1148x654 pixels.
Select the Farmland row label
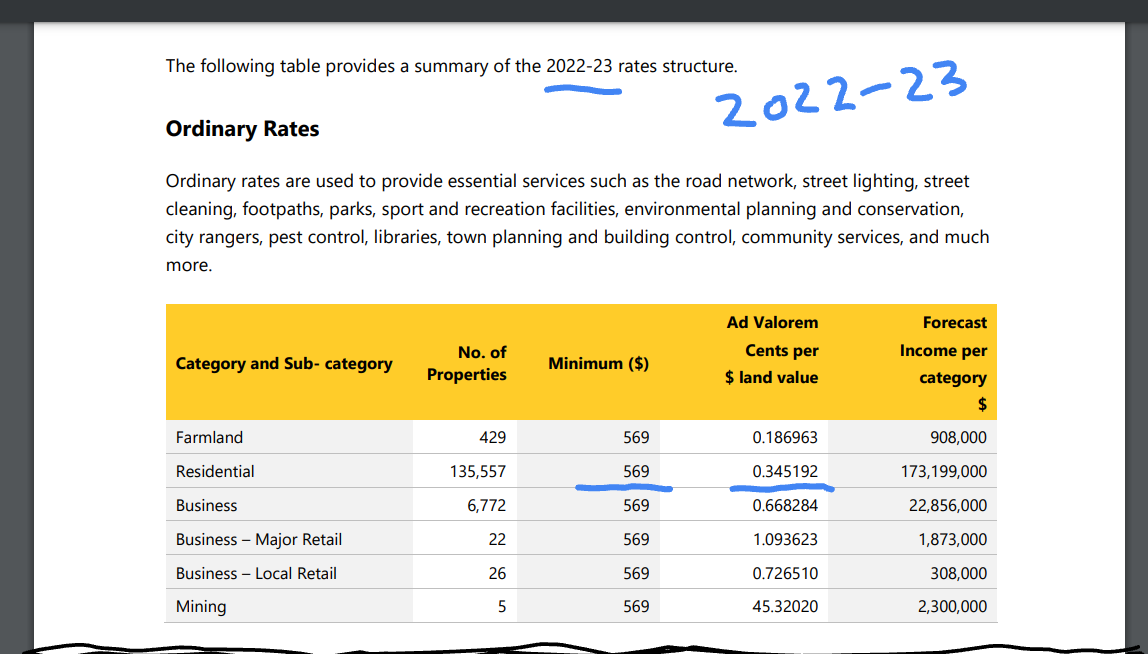(x=209, y=437)
